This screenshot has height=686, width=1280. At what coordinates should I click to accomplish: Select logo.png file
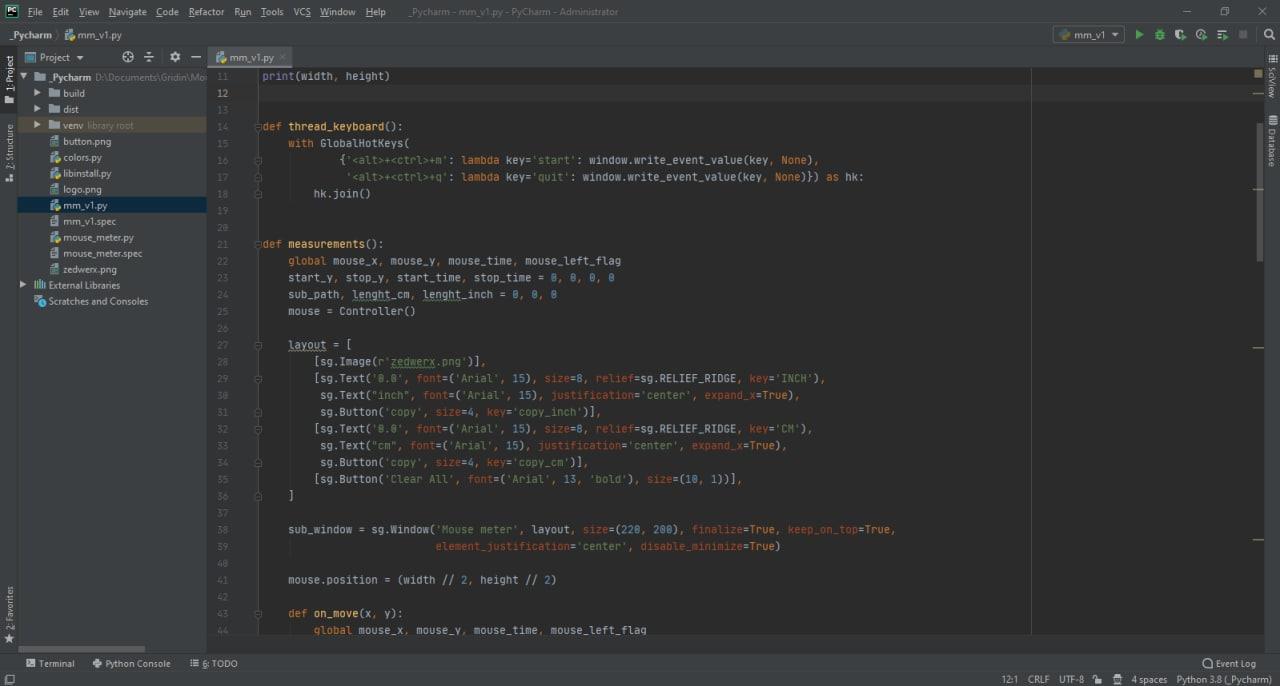(82, 189)
